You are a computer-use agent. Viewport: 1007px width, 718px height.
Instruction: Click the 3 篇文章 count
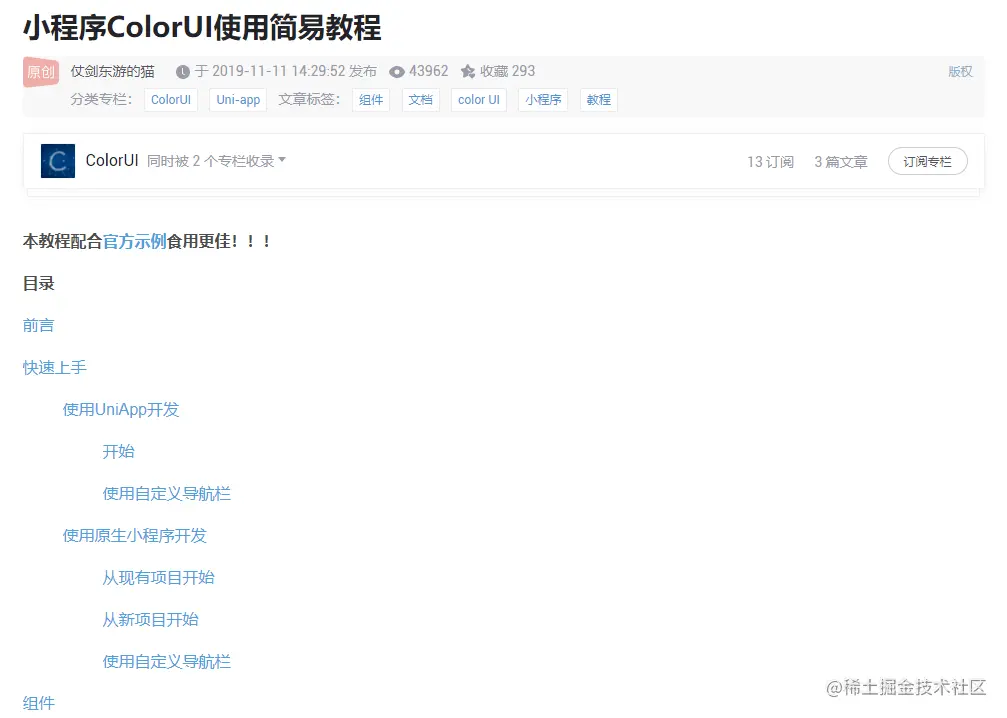click(x=841, y=162)
